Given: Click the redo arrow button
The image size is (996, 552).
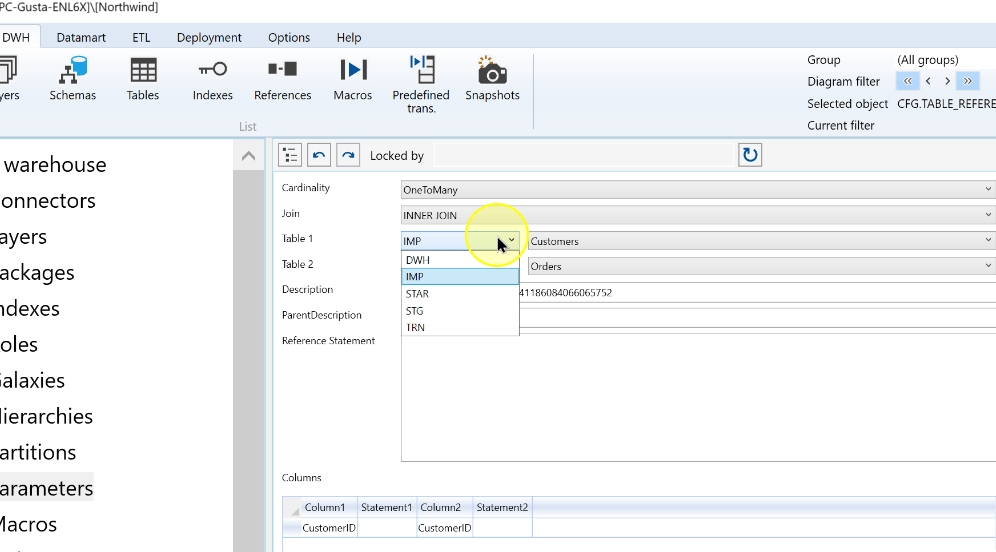Looking at the screenshot, I should click(348, 155).
